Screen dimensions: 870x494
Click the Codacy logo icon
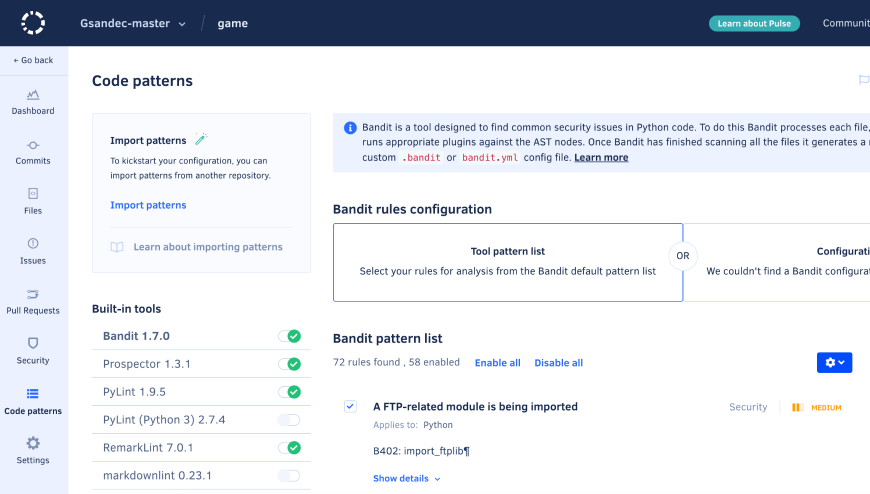click(x=33, y=23)
